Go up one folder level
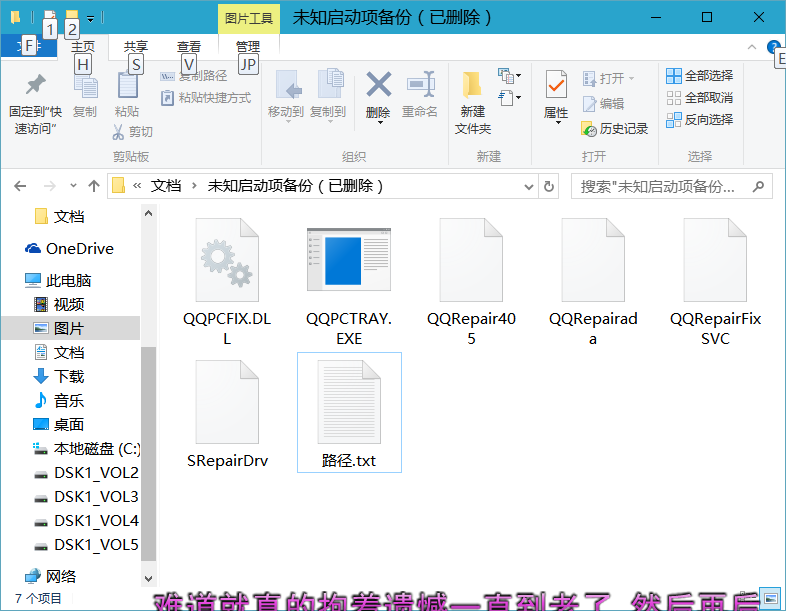 click(94, 186)
